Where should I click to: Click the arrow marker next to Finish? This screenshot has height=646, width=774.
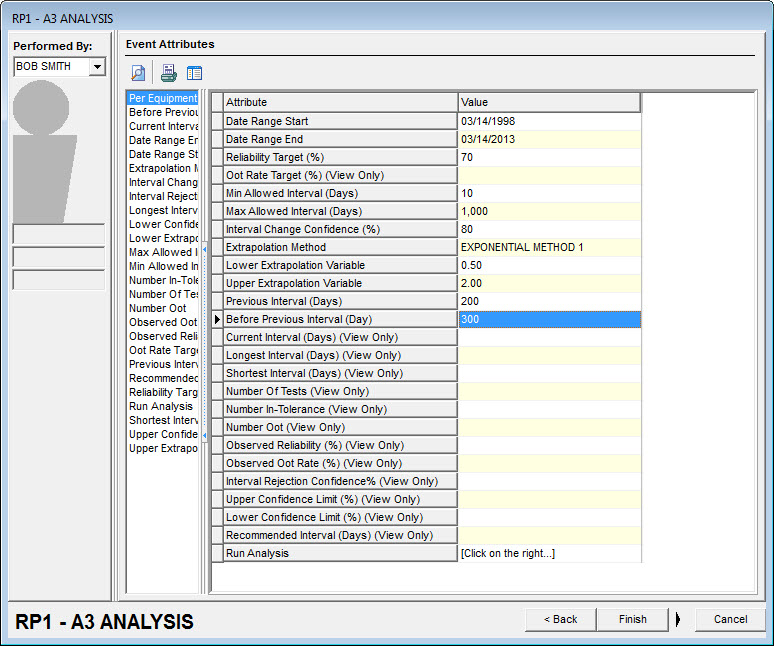tap(678, 619)
